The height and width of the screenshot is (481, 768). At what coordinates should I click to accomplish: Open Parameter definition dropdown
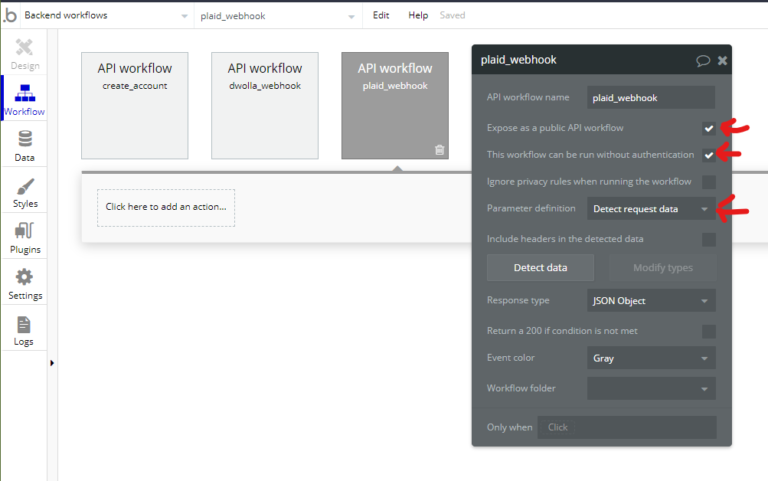pos(651,209)
